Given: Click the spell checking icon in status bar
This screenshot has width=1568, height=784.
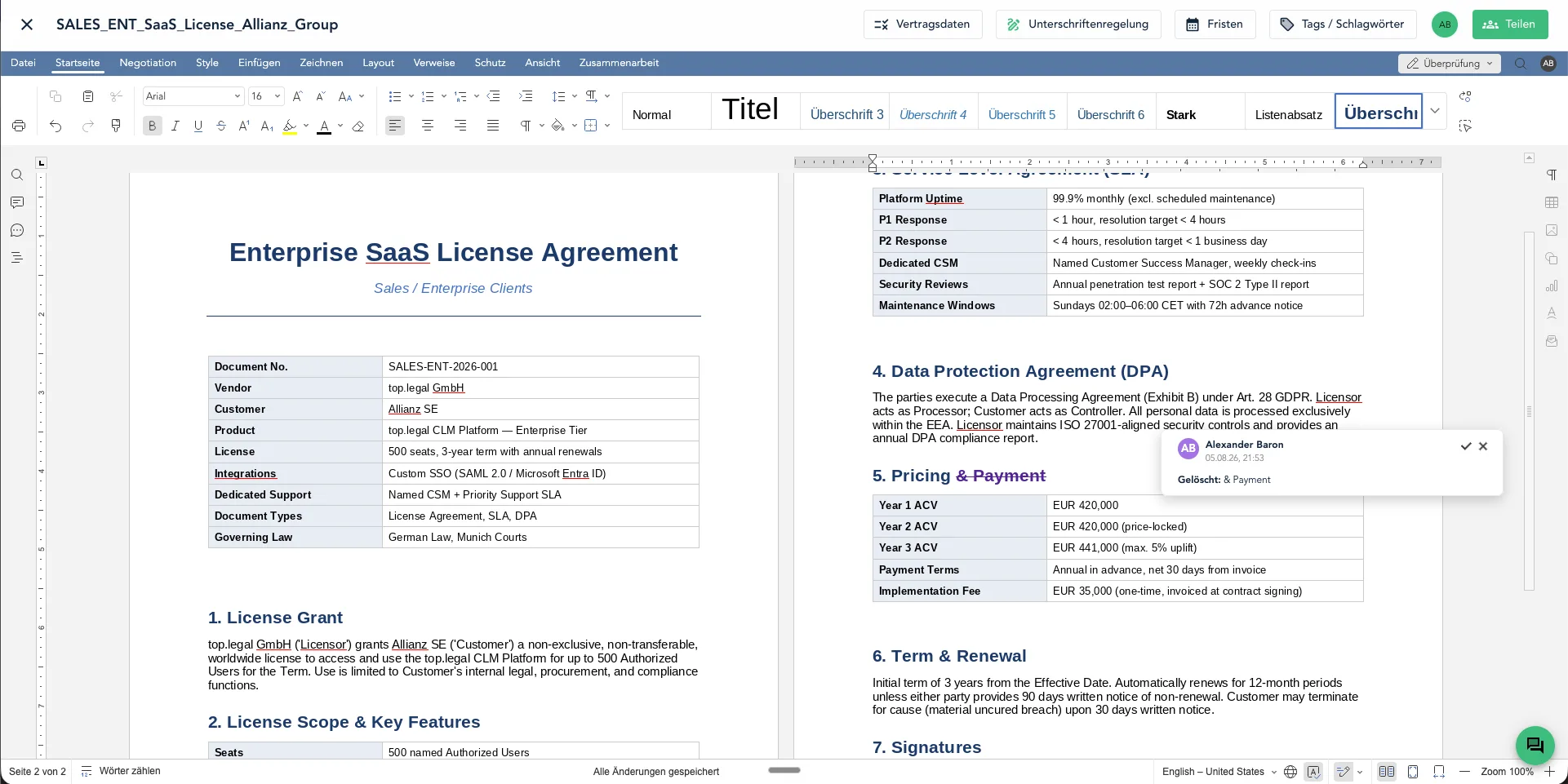Looking at the screenshot, I should 1313,772.
